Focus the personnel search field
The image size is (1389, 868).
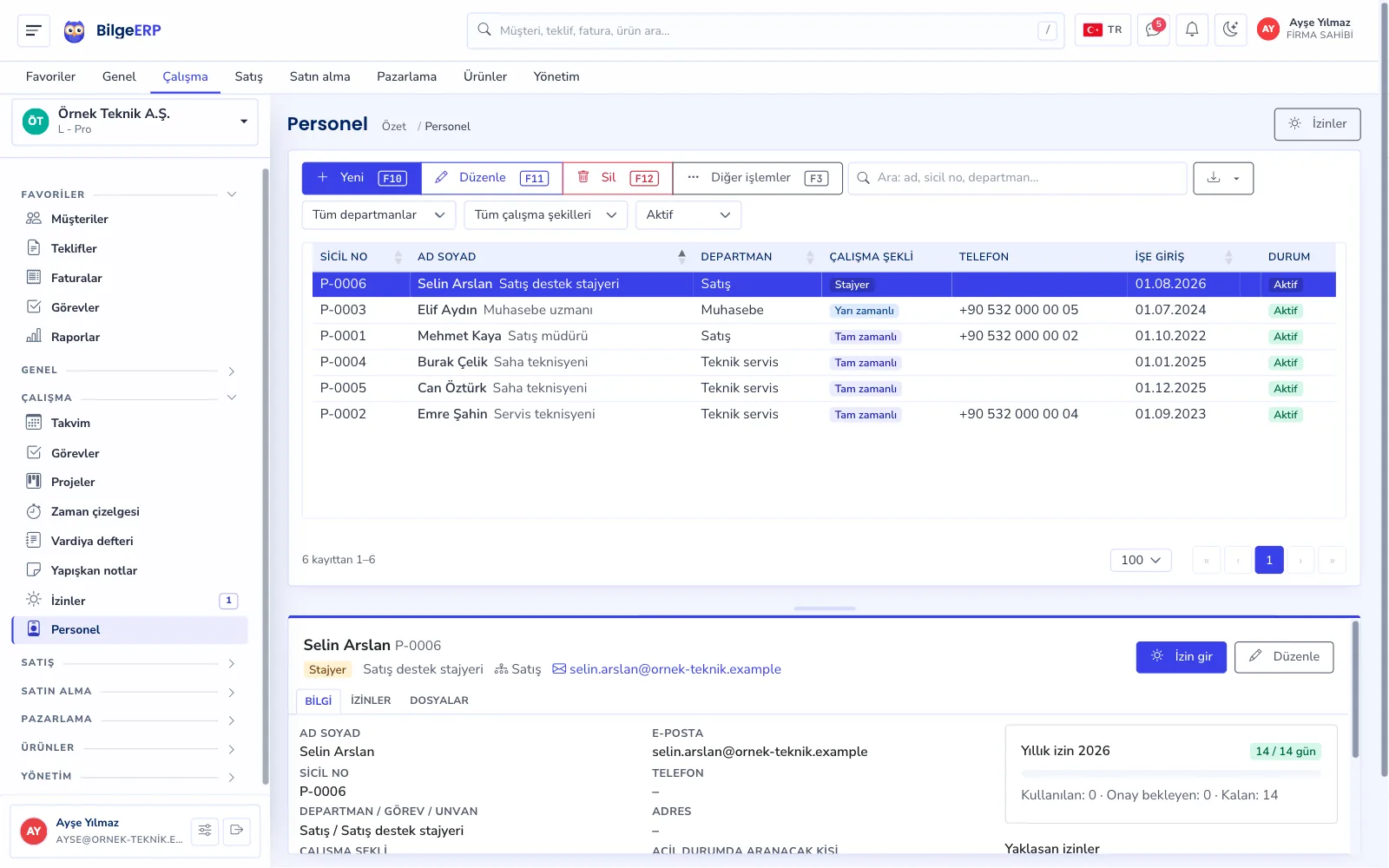pyautogui.click(x=1017, y=178)
